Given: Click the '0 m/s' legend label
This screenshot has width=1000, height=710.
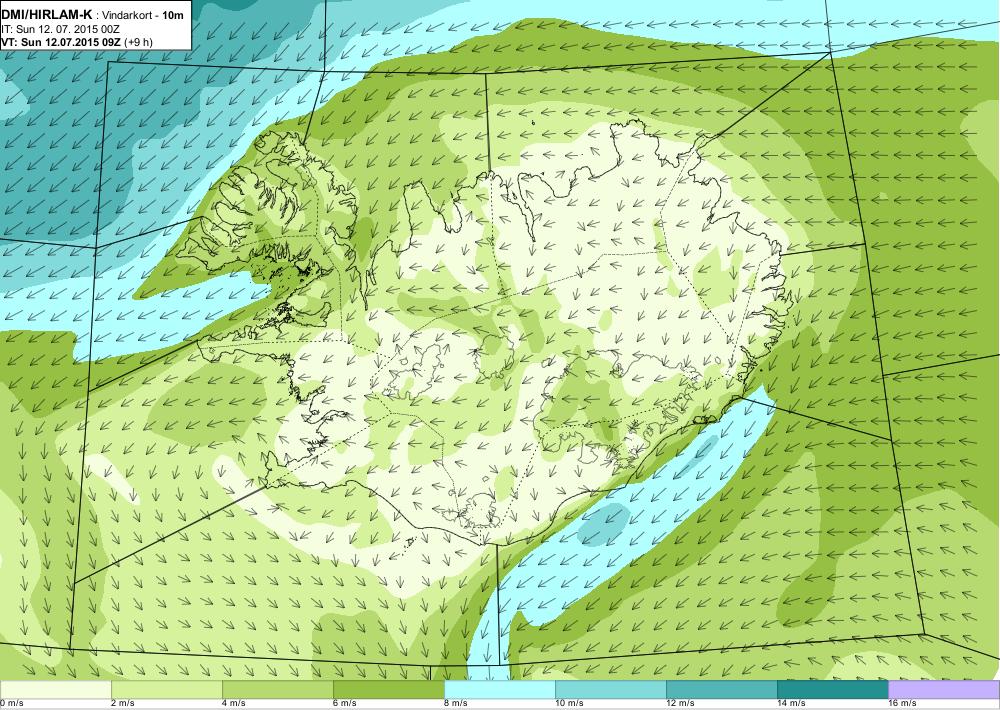Looking at the screenshot, I should pos(11,704).
